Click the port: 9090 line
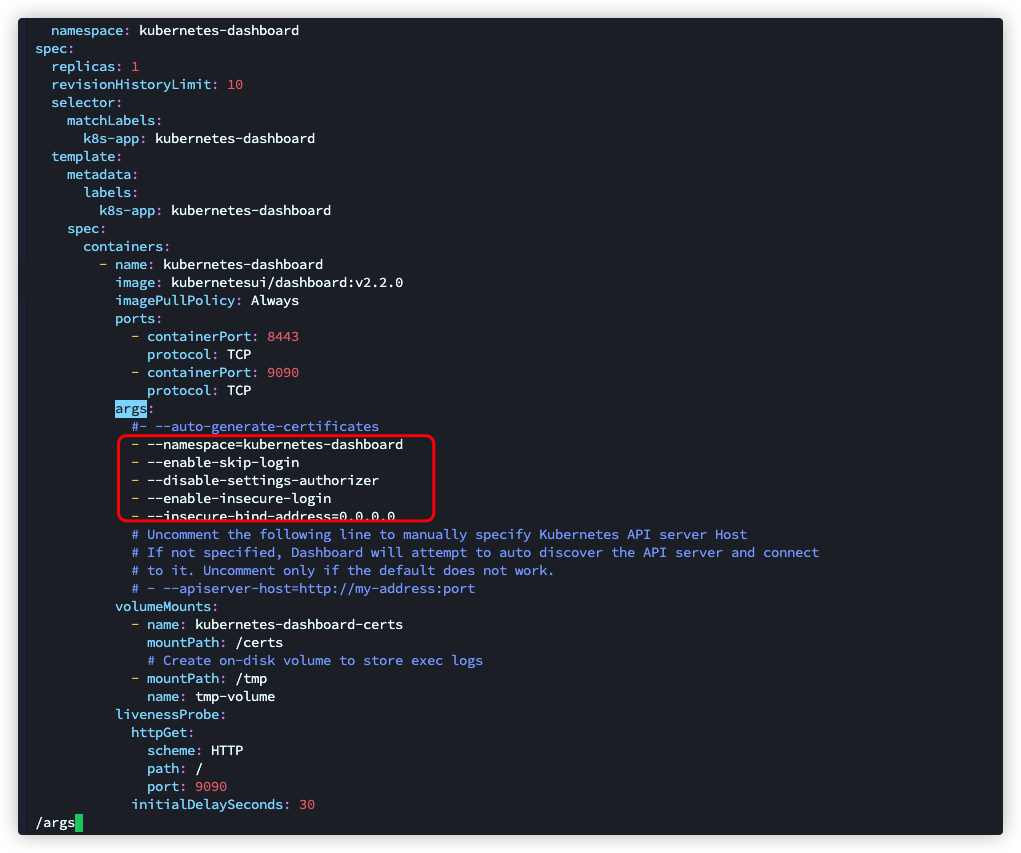The width and height of the screenshot is (1021, 853). coord(187,787)
